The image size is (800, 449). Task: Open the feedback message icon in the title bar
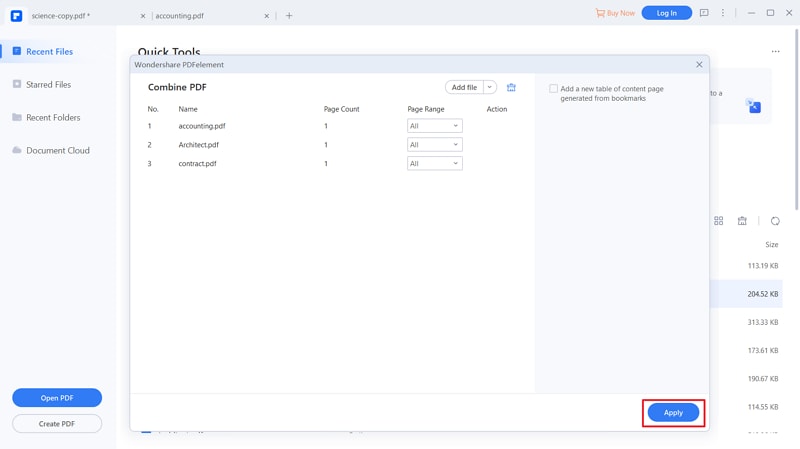pyautogui.click(x=704, y=13)
